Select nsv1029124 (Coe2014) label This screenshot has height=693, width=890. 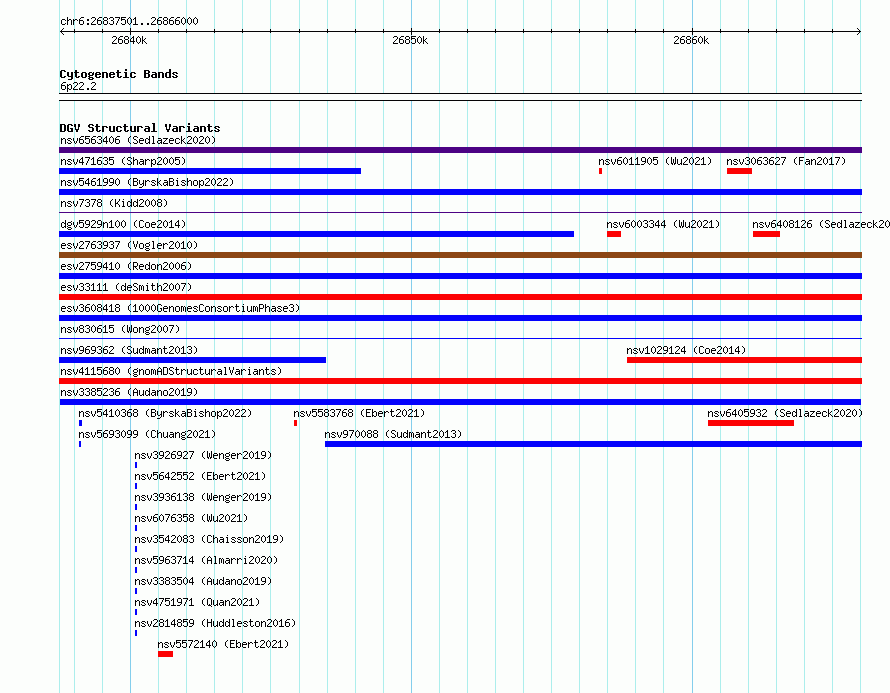pos(686,350)
